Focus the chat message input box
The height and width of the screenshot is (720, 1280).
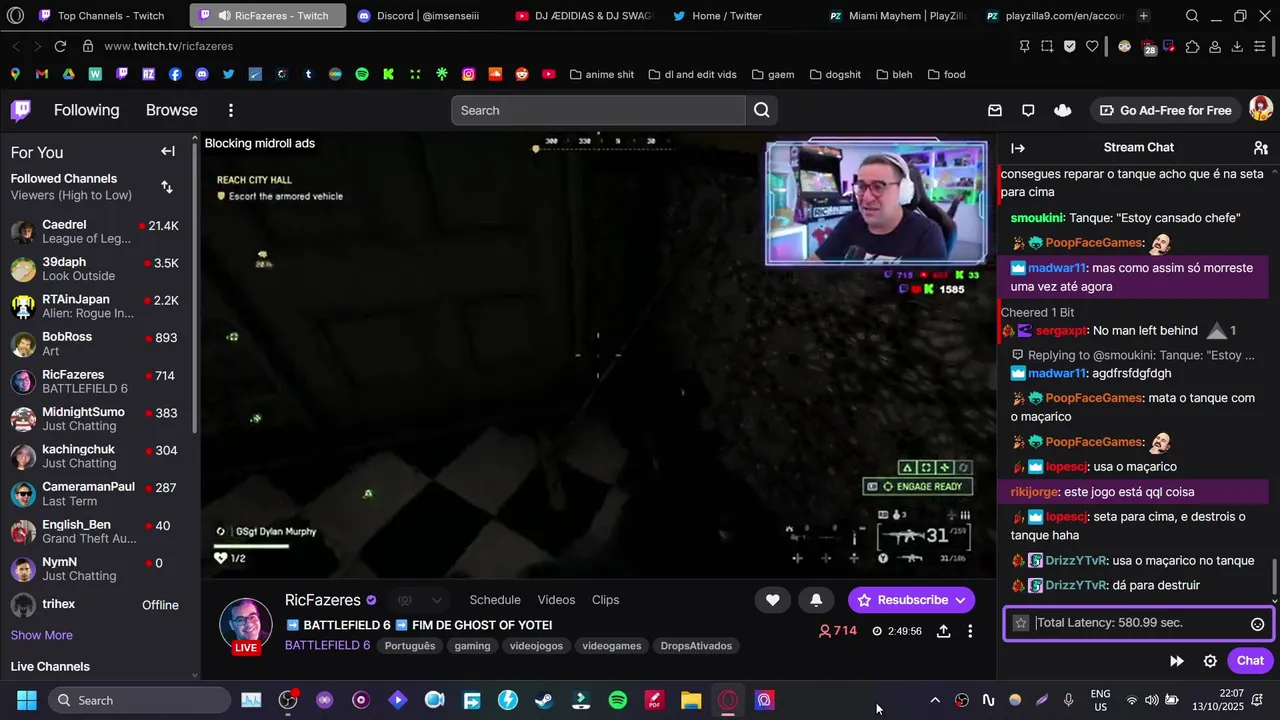(x=1138, y=623)
